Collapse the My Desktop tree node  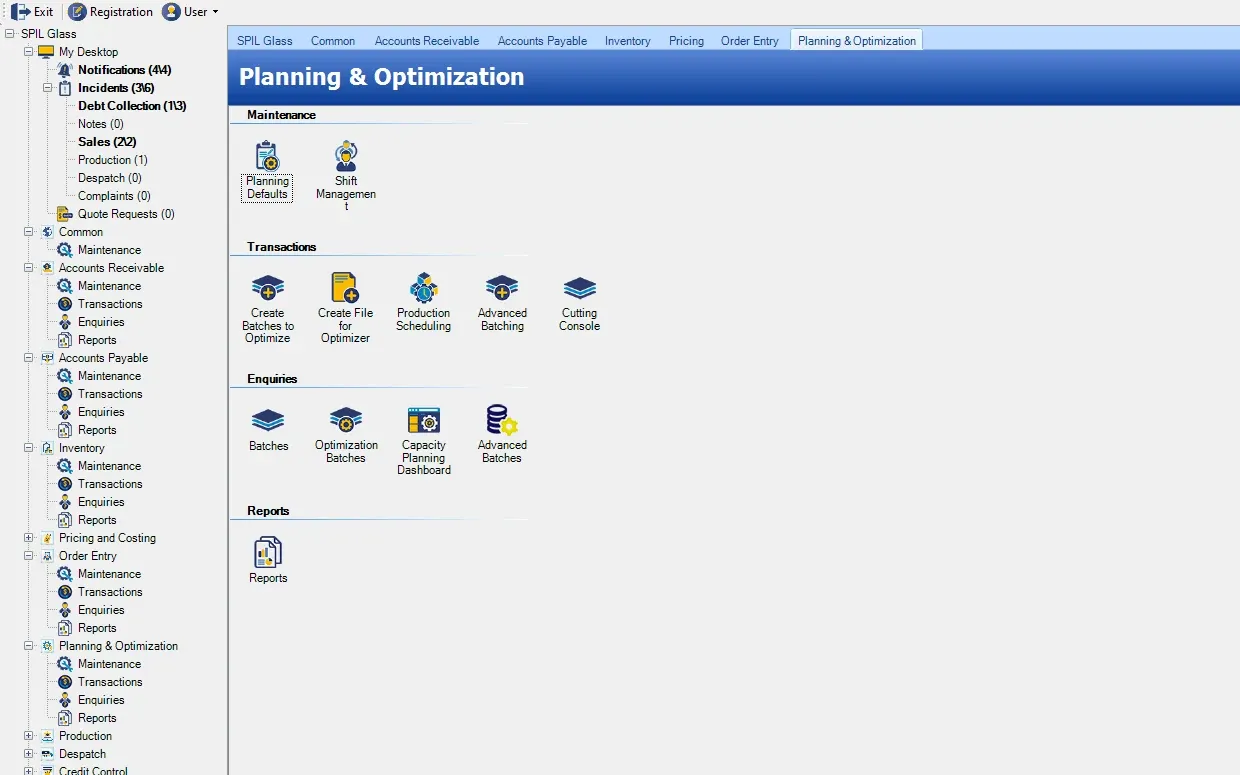(29, 52)
